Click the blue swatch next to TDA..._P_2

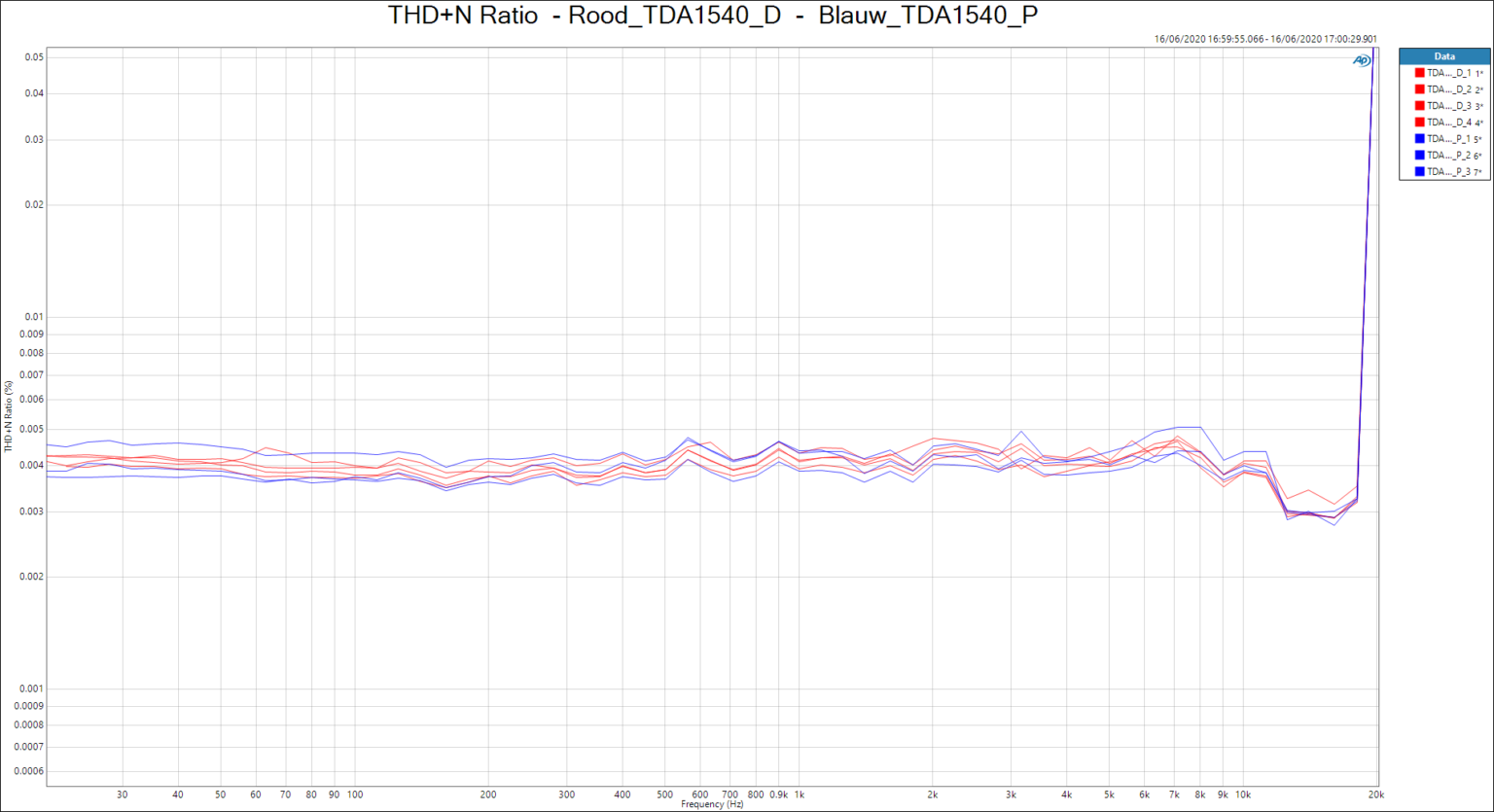point(1419,154)
